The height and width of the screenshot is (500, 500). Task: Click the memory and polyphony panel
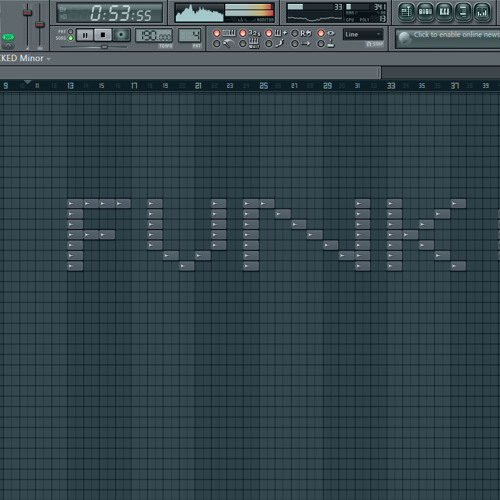click(366, 13)
